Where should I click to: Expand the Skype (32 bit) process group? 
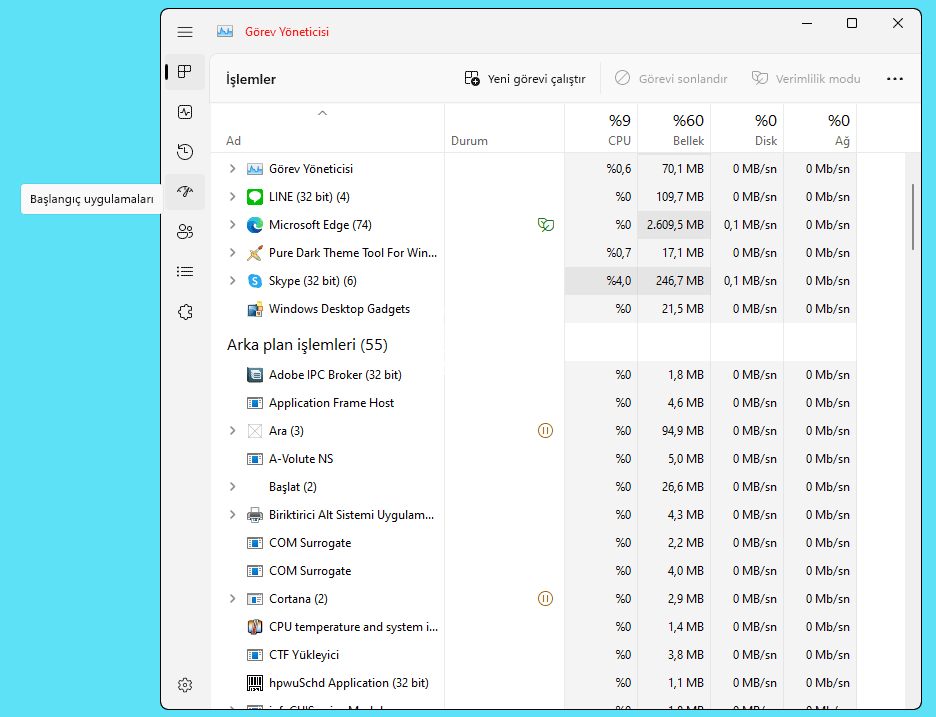coord(232,281)
